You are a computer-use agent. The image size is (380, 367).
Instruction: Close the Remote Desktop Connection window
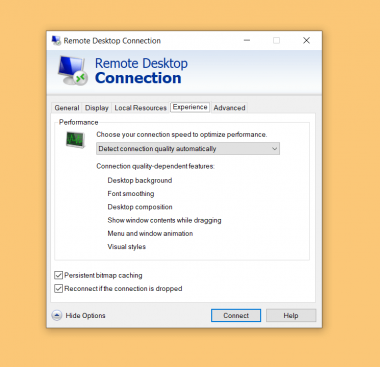[306, 40]
